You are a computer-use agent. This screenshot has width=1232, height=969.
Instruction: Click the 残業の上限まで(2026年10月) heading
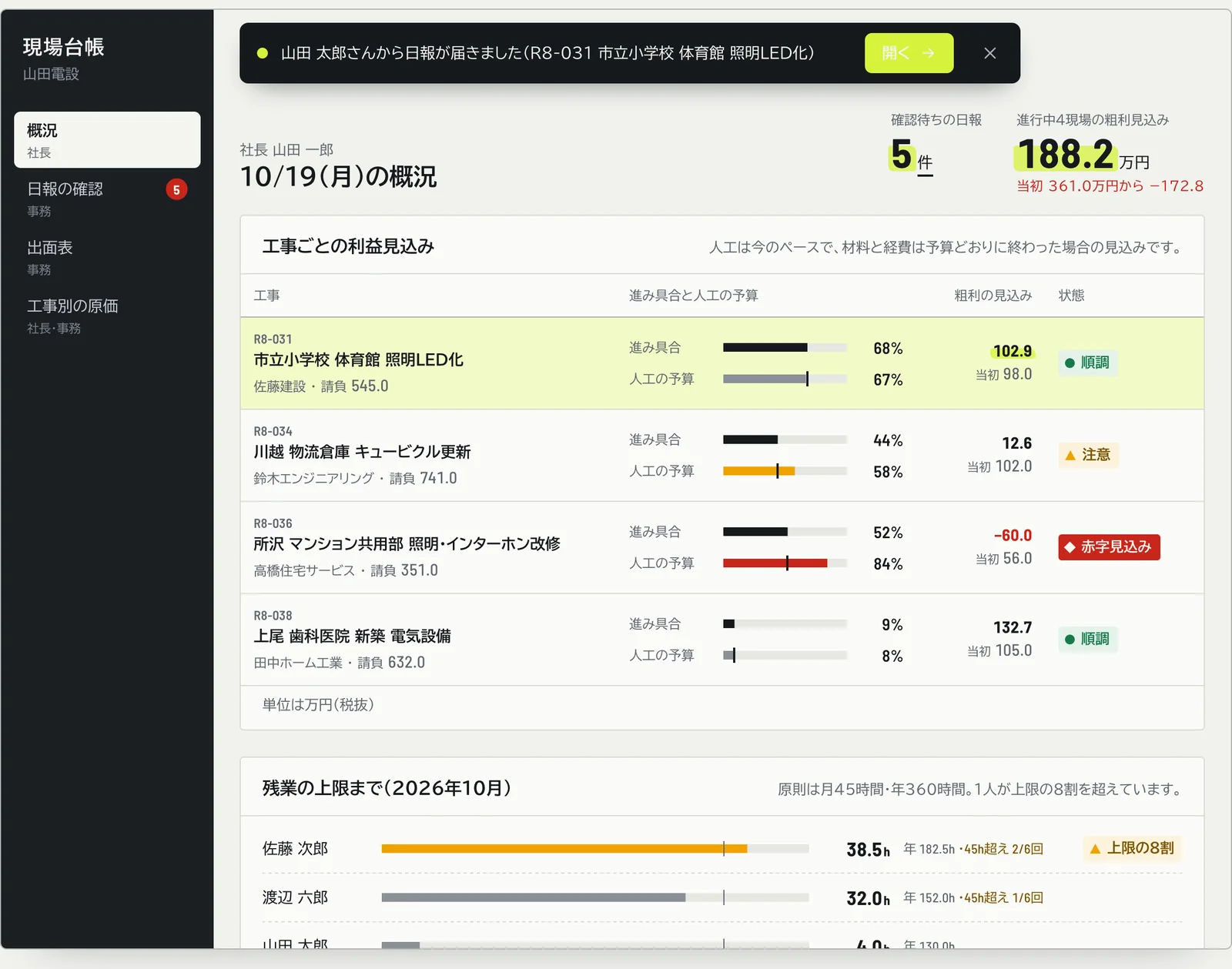click(387, 788)
